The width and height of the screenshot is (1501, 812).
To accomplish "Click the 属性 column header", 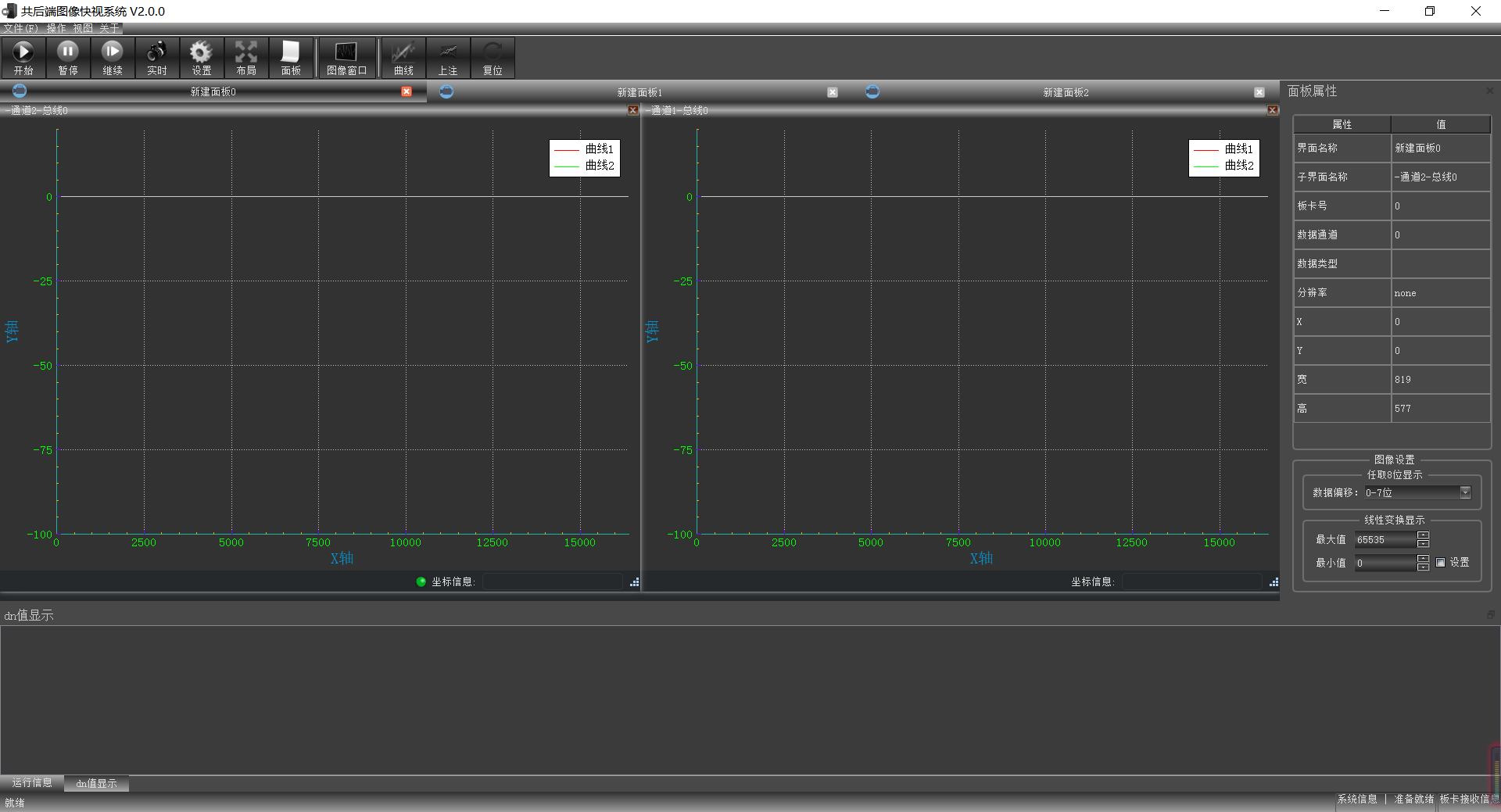I will coord(1342,124).
